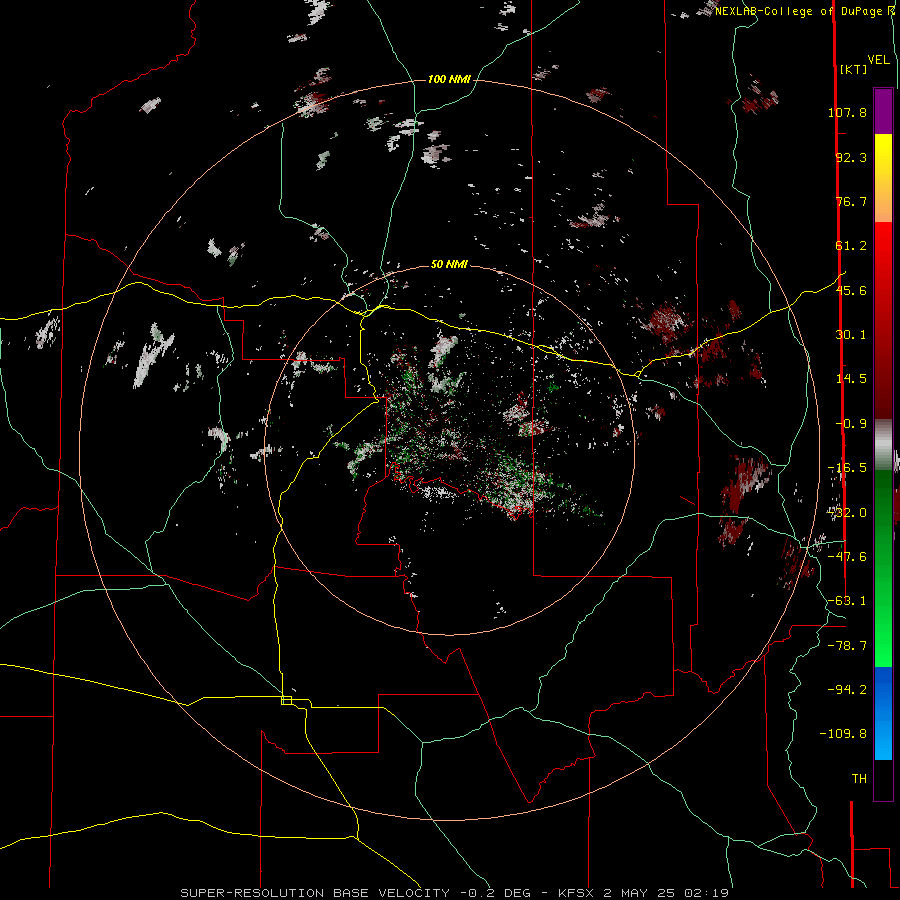Click the 76.7 velocity scale value
Screen dimensions: 900x900
[x=851, y=201]
